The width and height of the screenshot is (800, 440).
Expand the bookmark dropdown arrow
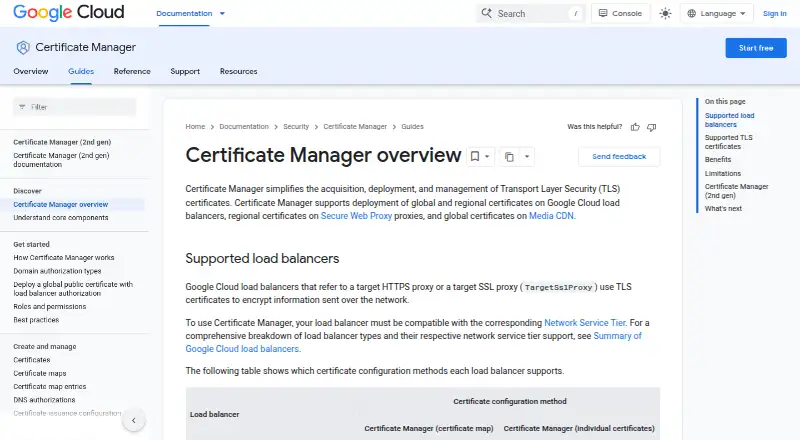pos(487,156)
